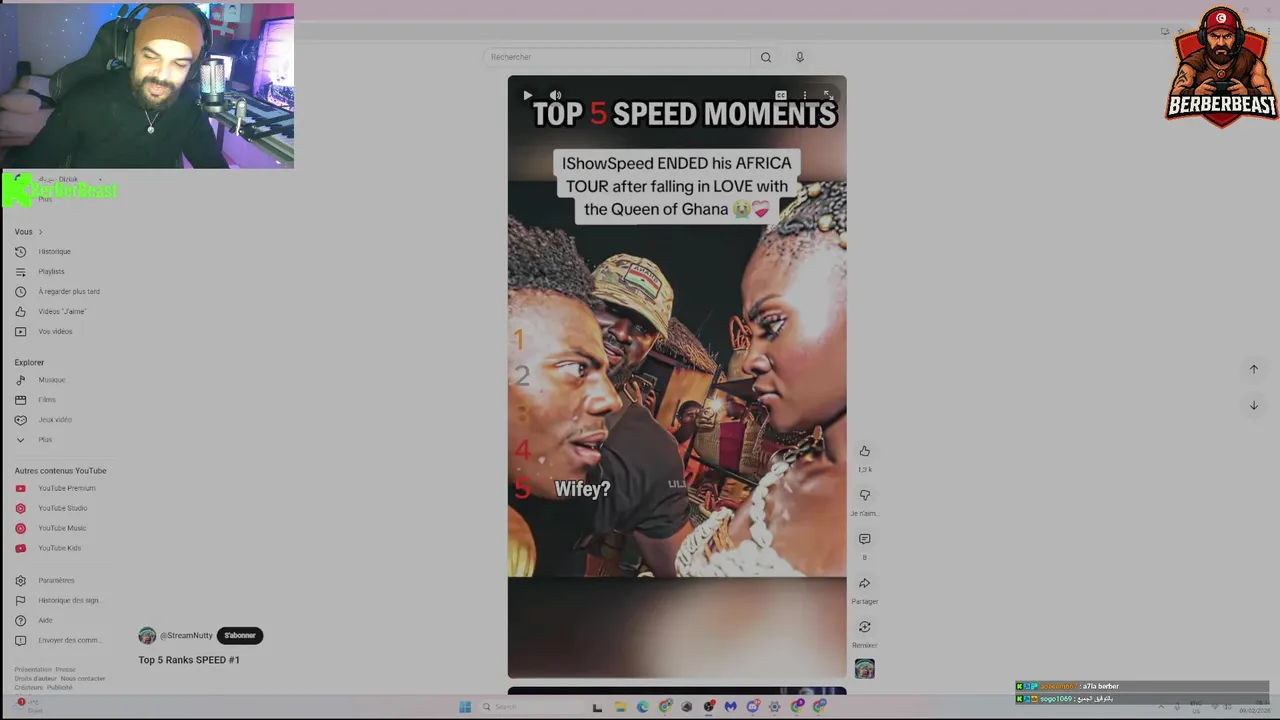The width and height of the screenshot is (1280, 720).
Task: Open the Windows Start menu
Action: pyautogui.click(x=465, y=707)
